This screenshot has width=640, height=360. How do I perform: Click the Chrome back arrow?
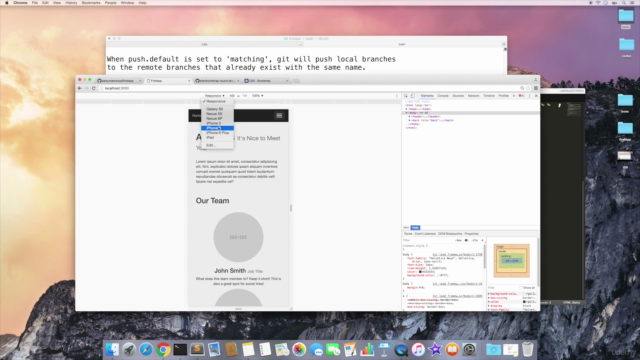pyautogui.click(x=80, y=88)
